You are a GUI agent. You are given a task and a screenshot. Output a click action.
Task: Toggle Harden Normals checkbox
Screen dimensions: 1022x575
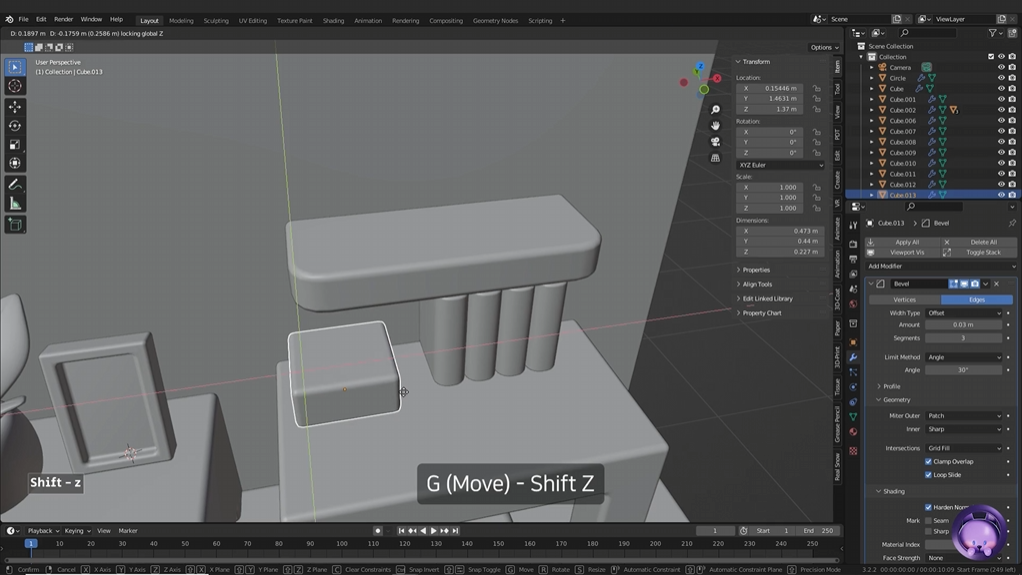pos(928,507)
